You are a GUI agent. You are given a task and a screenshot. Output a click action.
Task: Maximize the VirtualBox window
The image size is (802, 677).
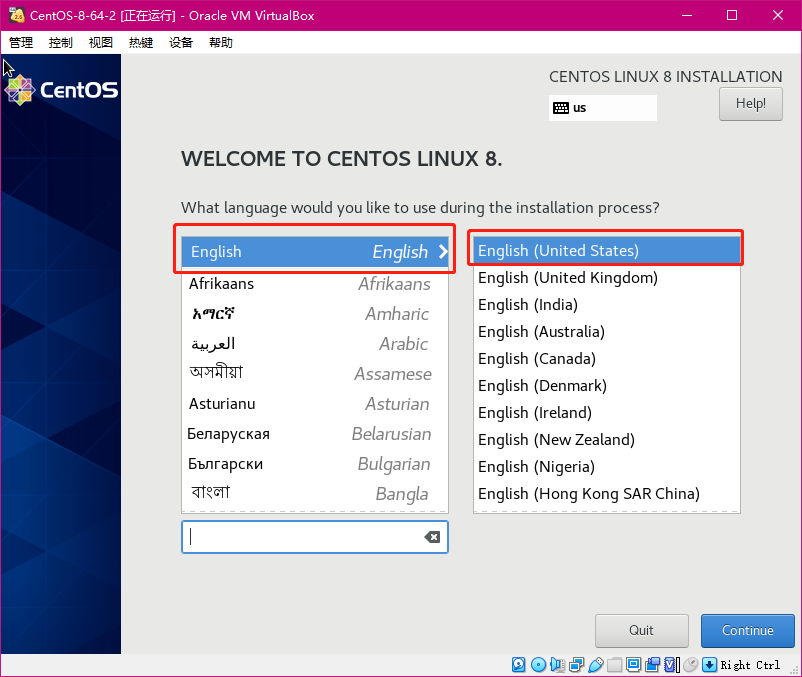tap(732, 15)
